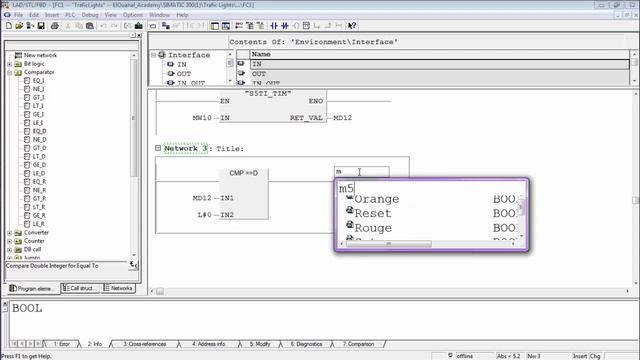Viewport: 640px width, 360px height.
Task: Switch to the 6: Diagnostics tab
Action: click(x=306, y=344)
